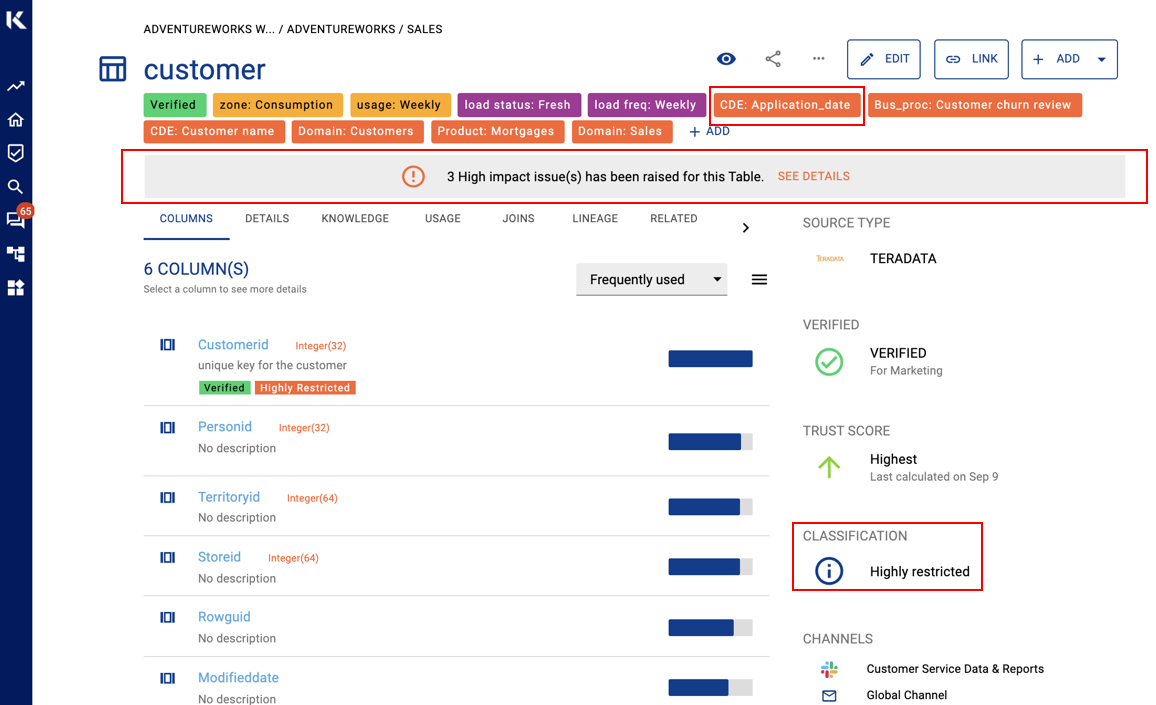Click the zone: Consumption tag
Viewport: 1156px width, 705px height.
pyautogui.click(x=276, y=105)
